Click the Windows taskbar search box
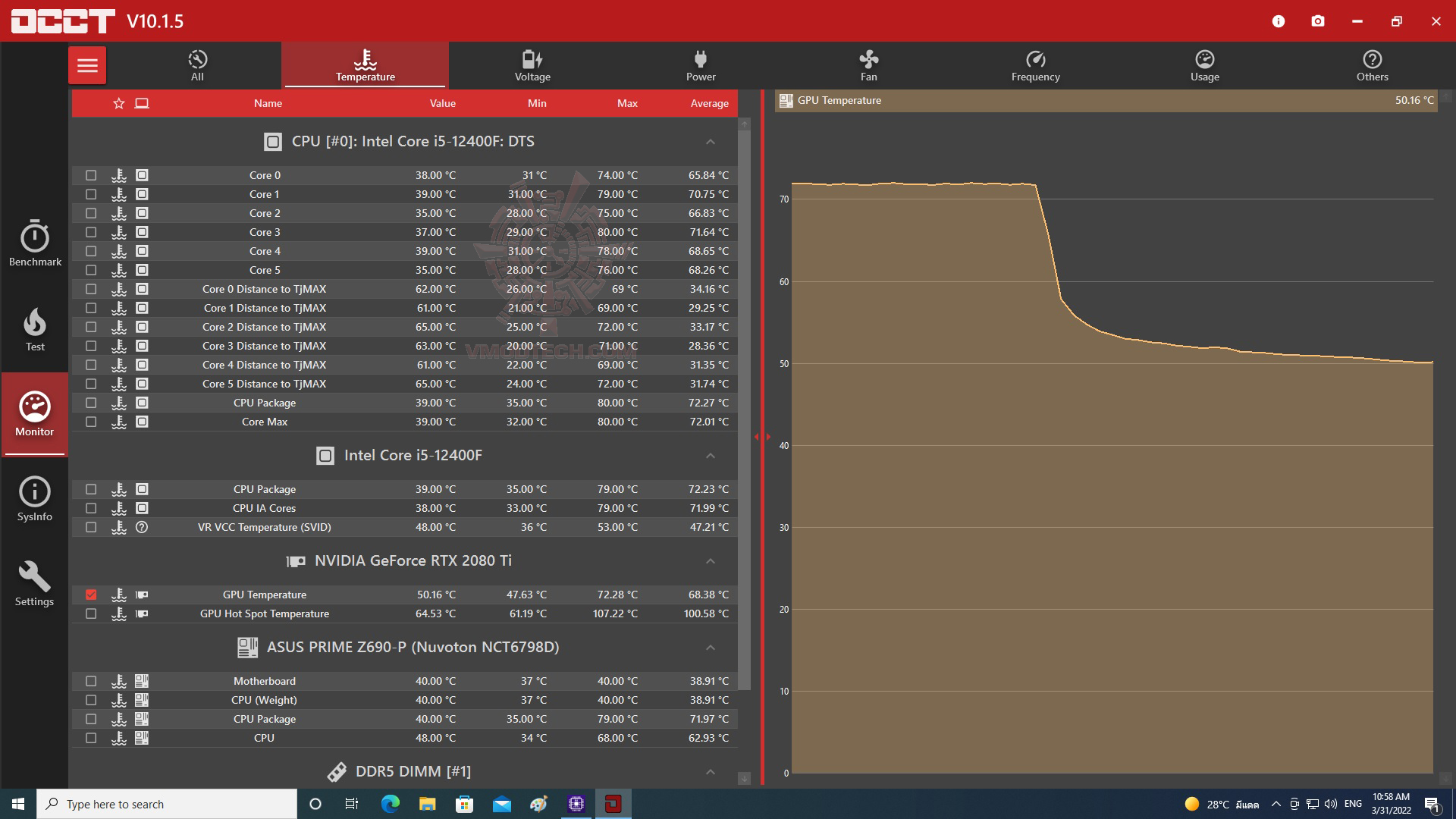 (167, 804)
